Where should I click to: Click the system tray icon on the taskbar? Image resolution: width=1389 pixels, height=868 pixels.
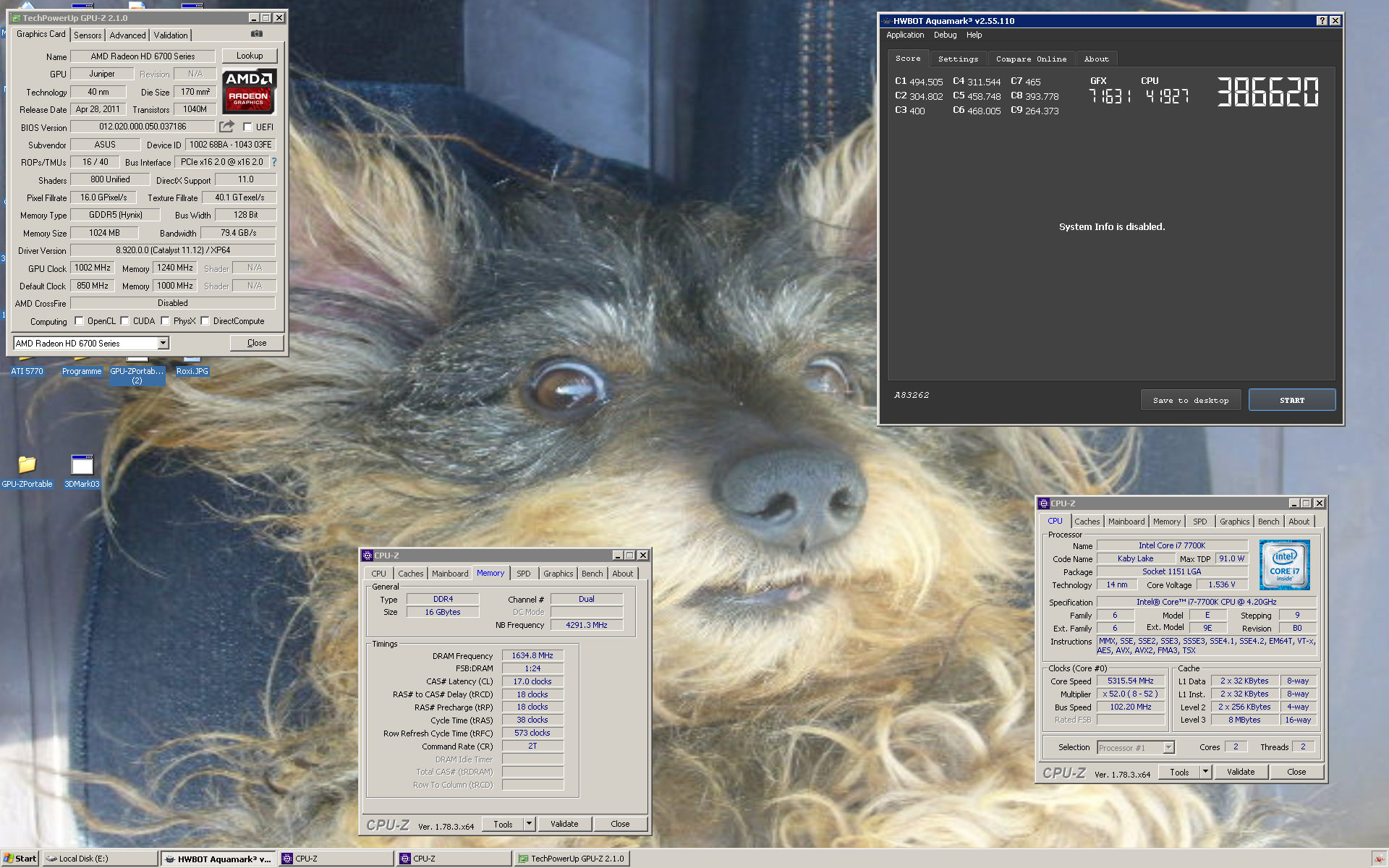tap(1378, 859)
